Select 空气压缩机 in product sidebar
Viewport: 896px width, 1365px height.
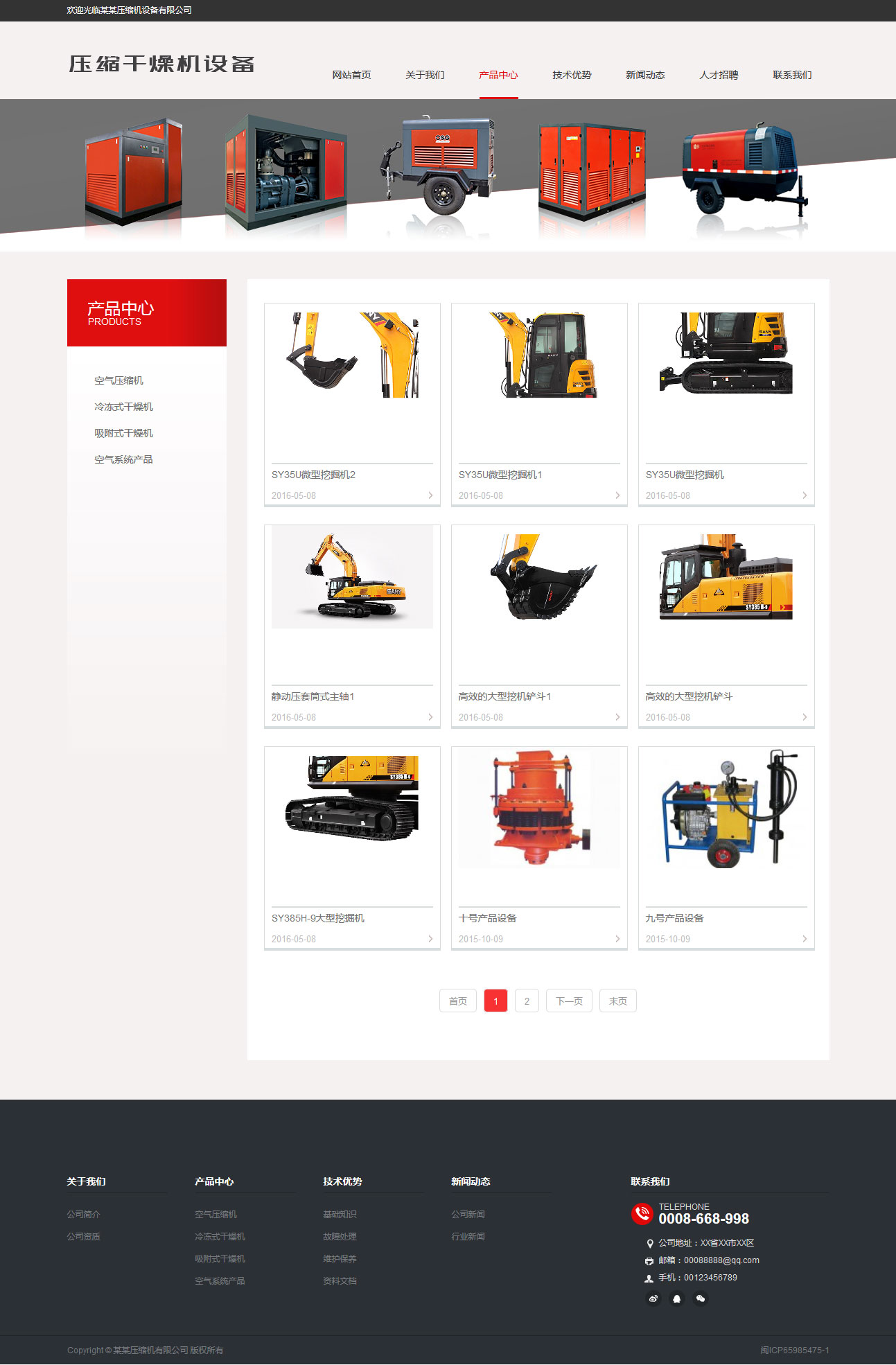pyautogui.click(x=119, y=380)
